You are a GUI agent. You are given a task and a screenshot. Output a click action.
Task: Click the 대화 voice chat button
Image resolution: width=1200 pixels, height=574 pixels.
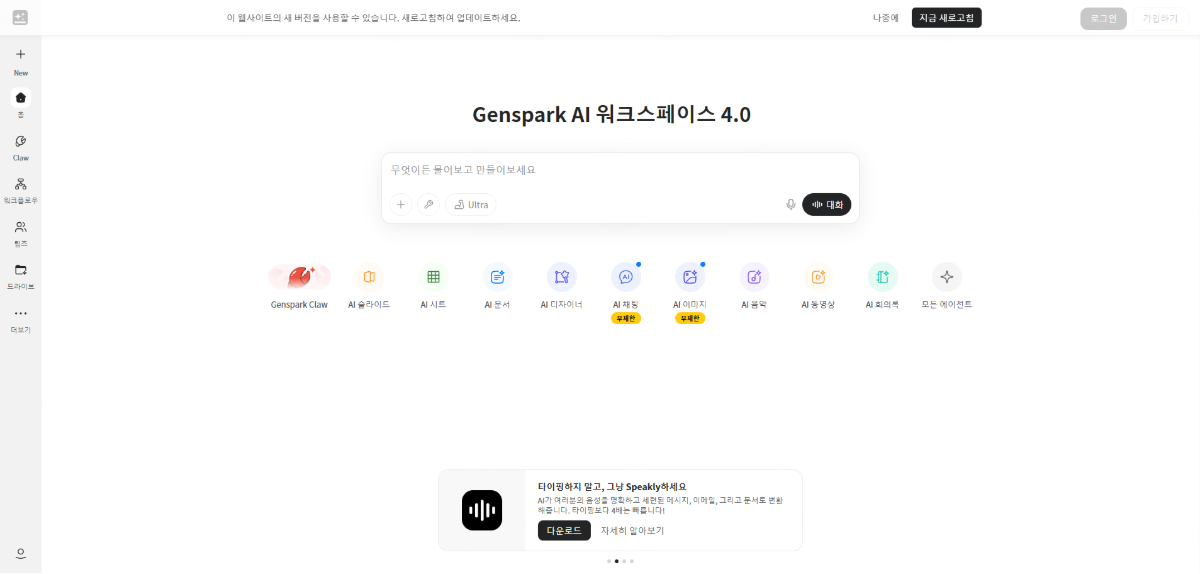point(827,204)
